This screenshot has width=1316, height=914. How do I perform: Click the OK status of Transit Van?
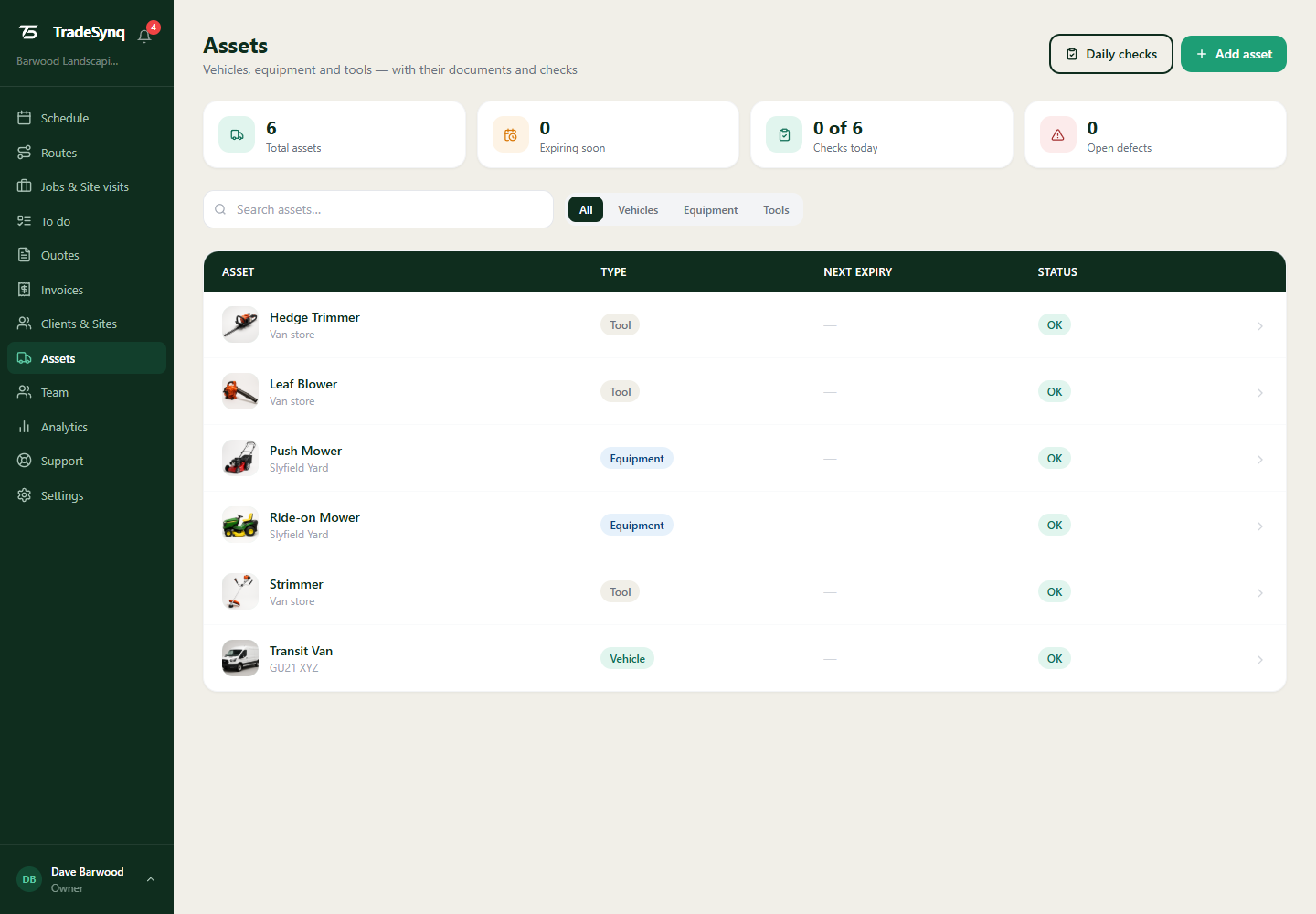(x=1055, y=658)
